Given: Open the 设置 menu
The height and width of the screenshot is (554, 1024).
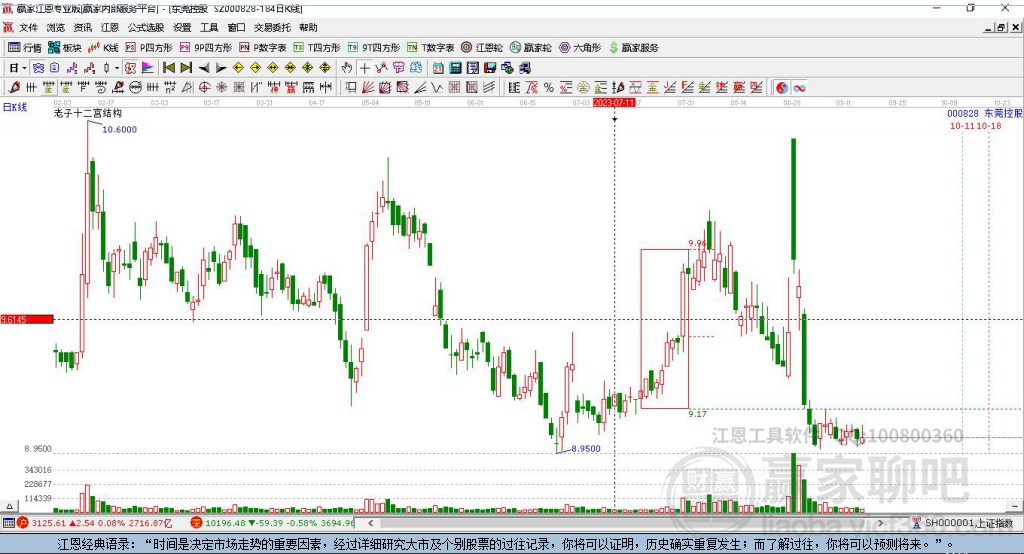Looking at the screenshot, I should tap(182, 27).
